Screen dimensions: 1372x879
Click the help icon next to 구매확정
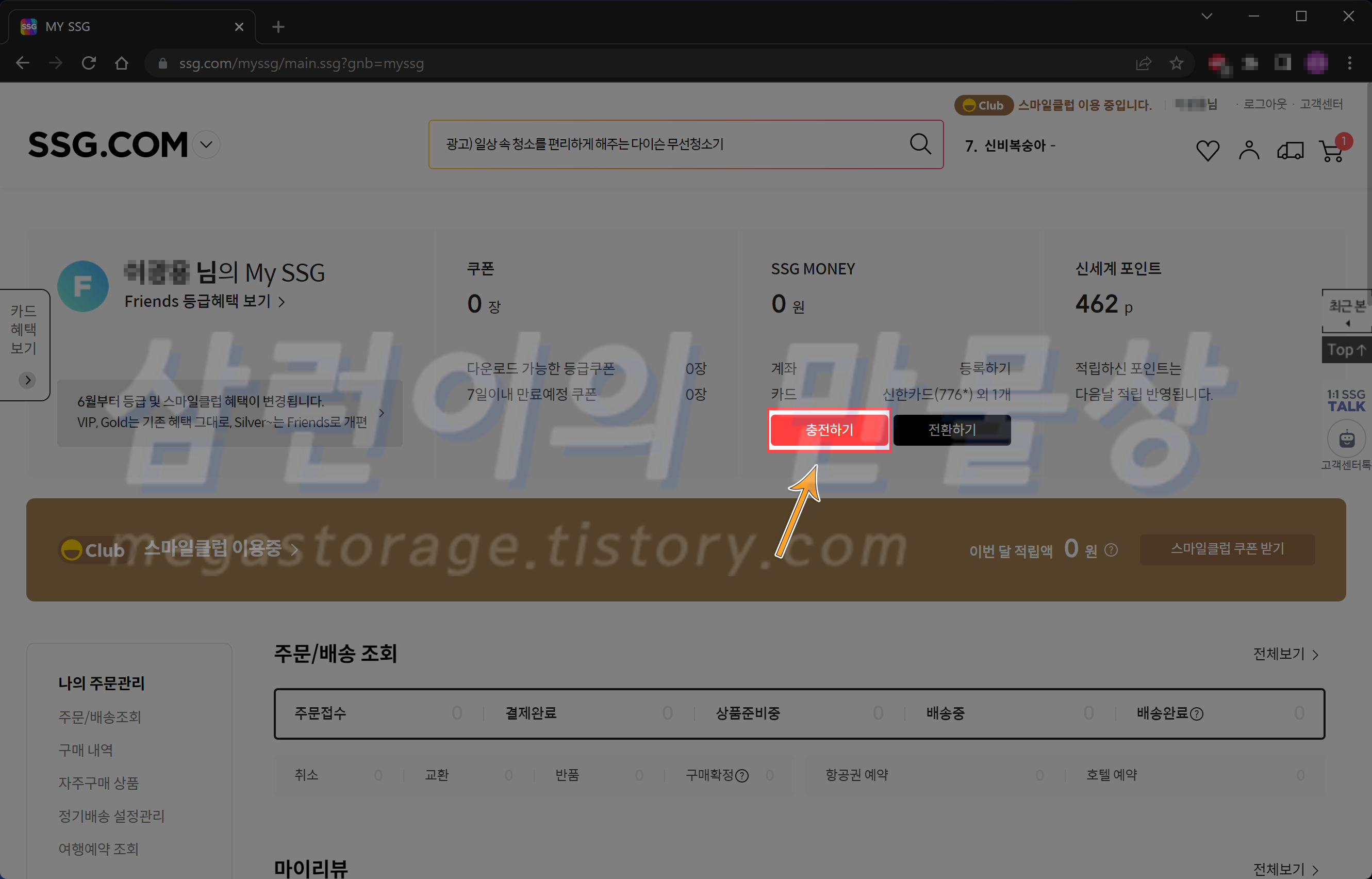[741, 776]
